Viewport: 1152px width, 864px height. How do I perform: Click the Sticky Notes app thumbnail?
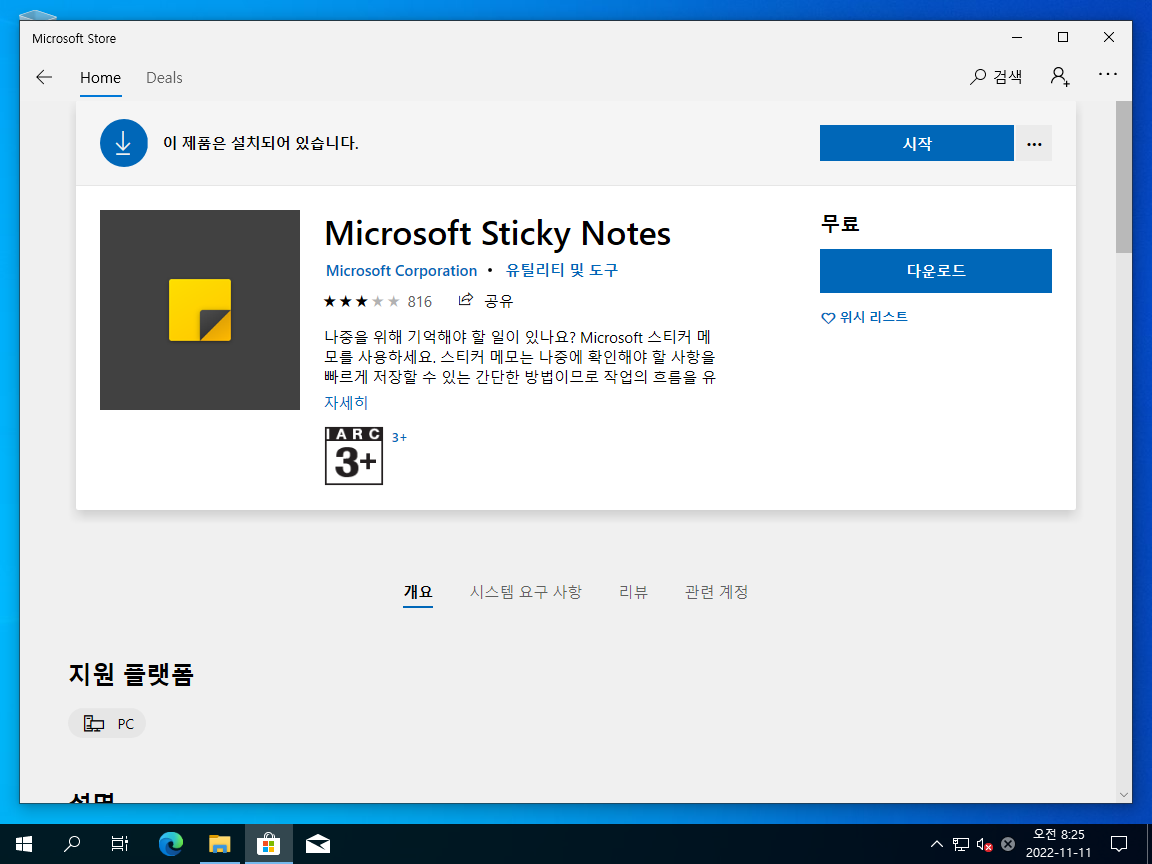tap(200, 310)
